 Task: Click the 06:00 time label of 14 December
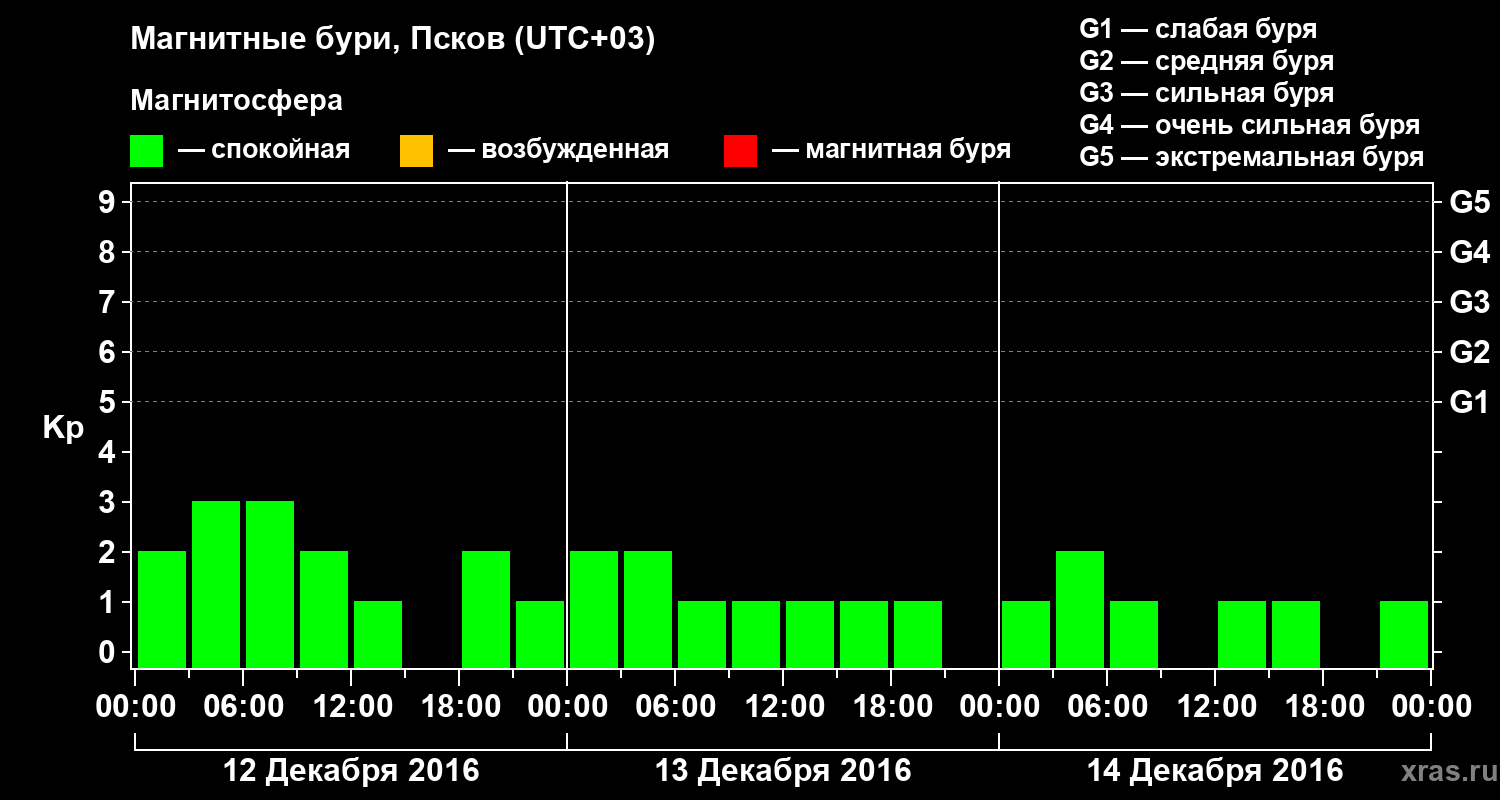pyautogui.click(x=1107, y=707)
